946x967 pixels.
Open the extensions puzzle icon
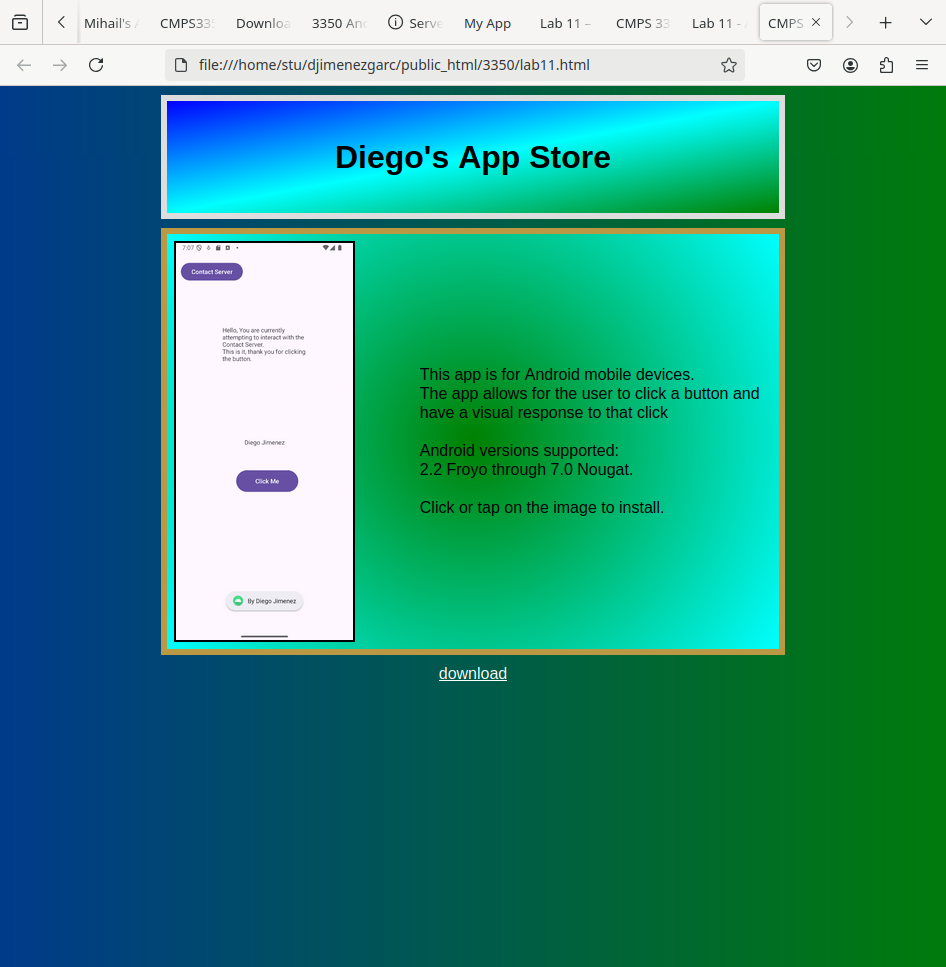pyautogui.click(x=886, y=65)
